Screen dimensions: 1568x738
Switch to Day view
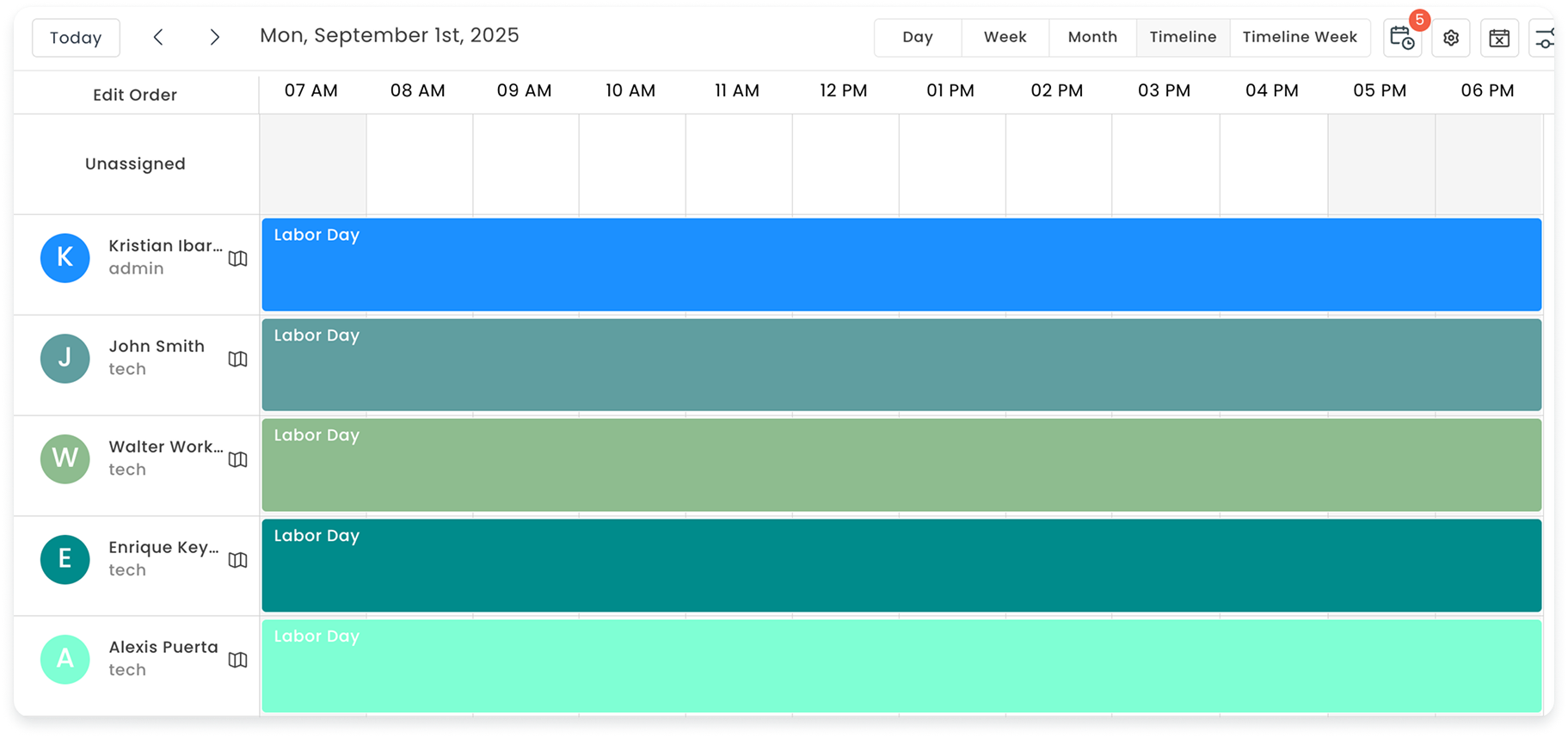pos(917,37)
